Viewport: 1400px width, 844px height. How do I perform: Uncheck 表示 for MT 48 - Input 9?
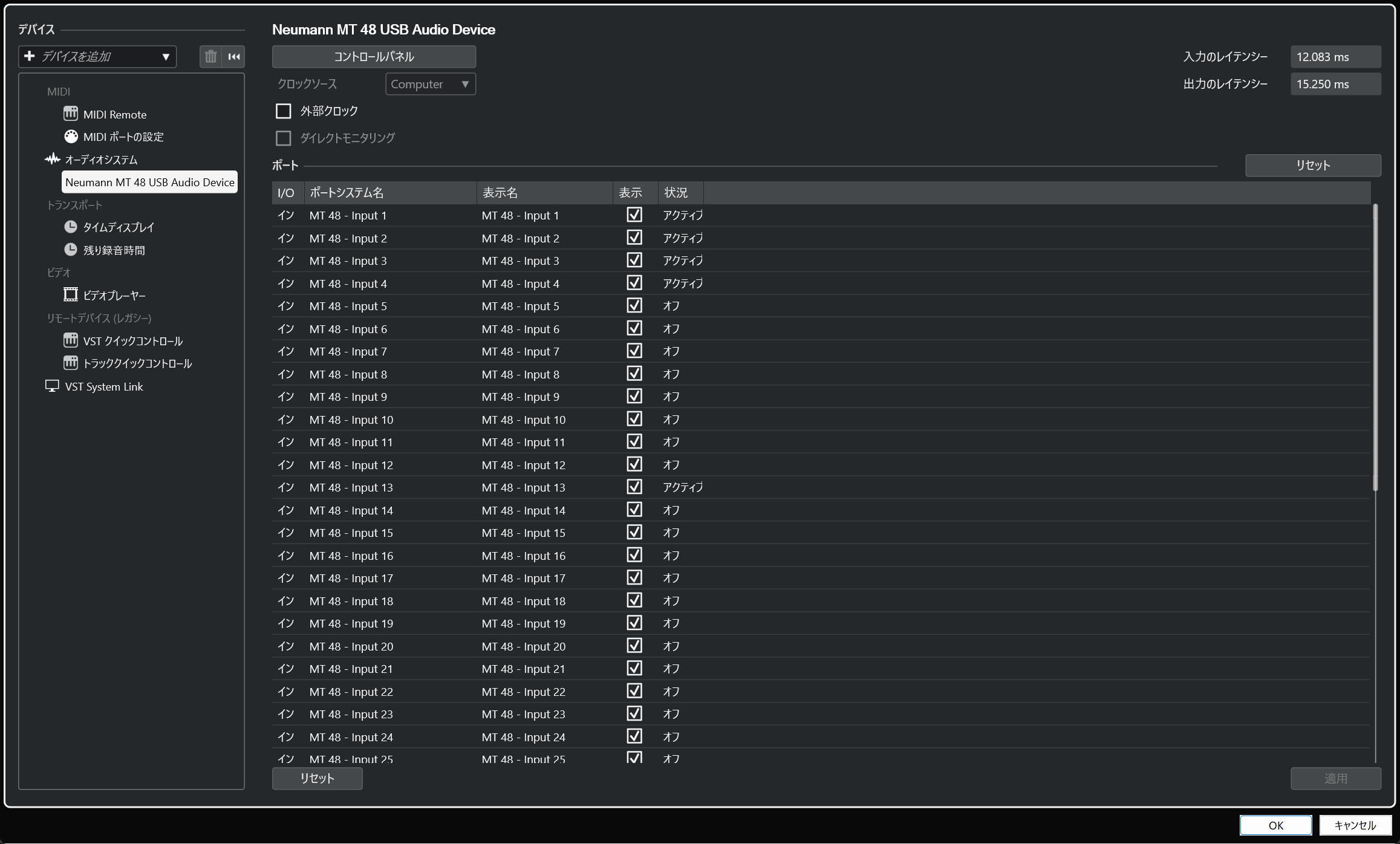click(634, 397)
